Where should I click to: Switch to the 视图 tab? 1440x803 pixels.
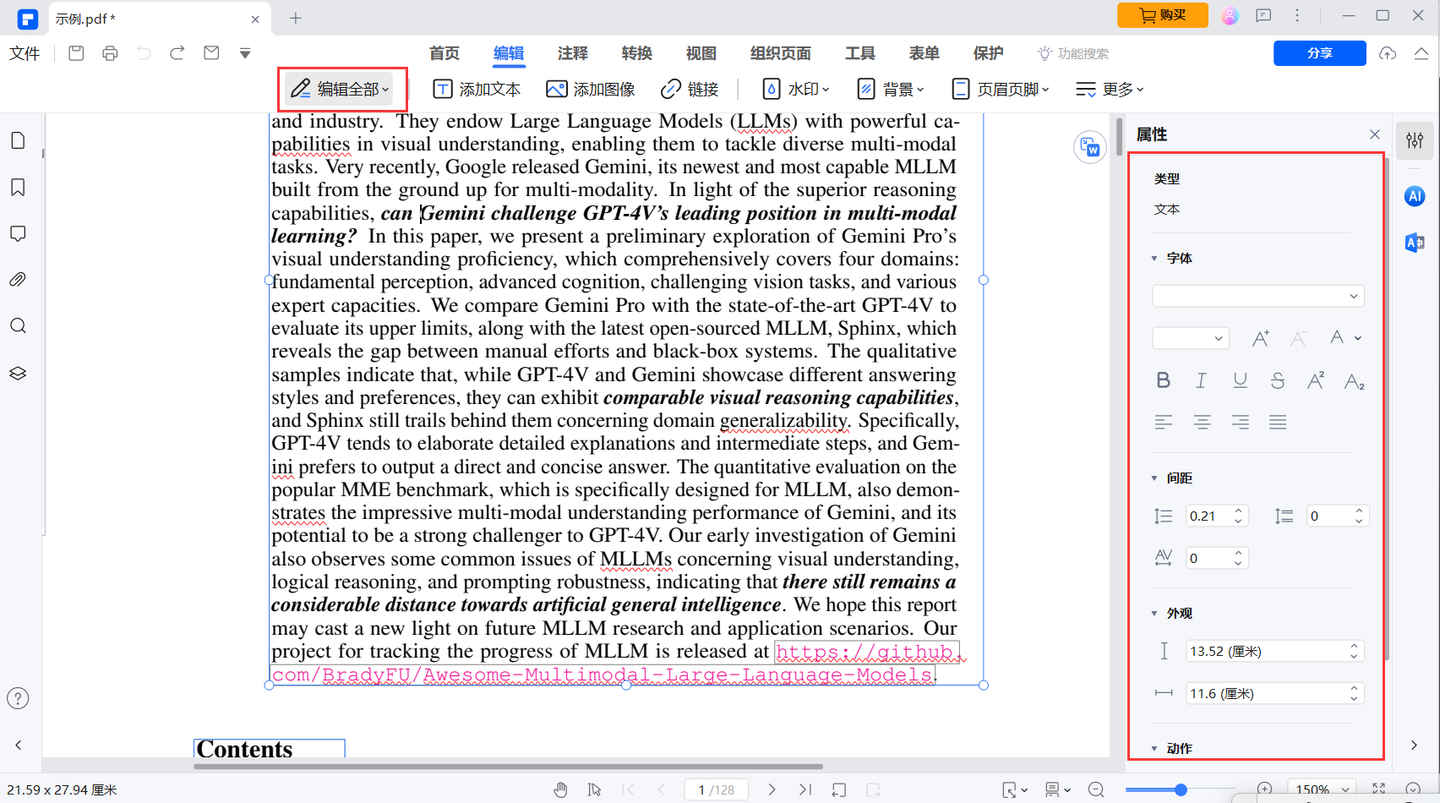[701, 53]
